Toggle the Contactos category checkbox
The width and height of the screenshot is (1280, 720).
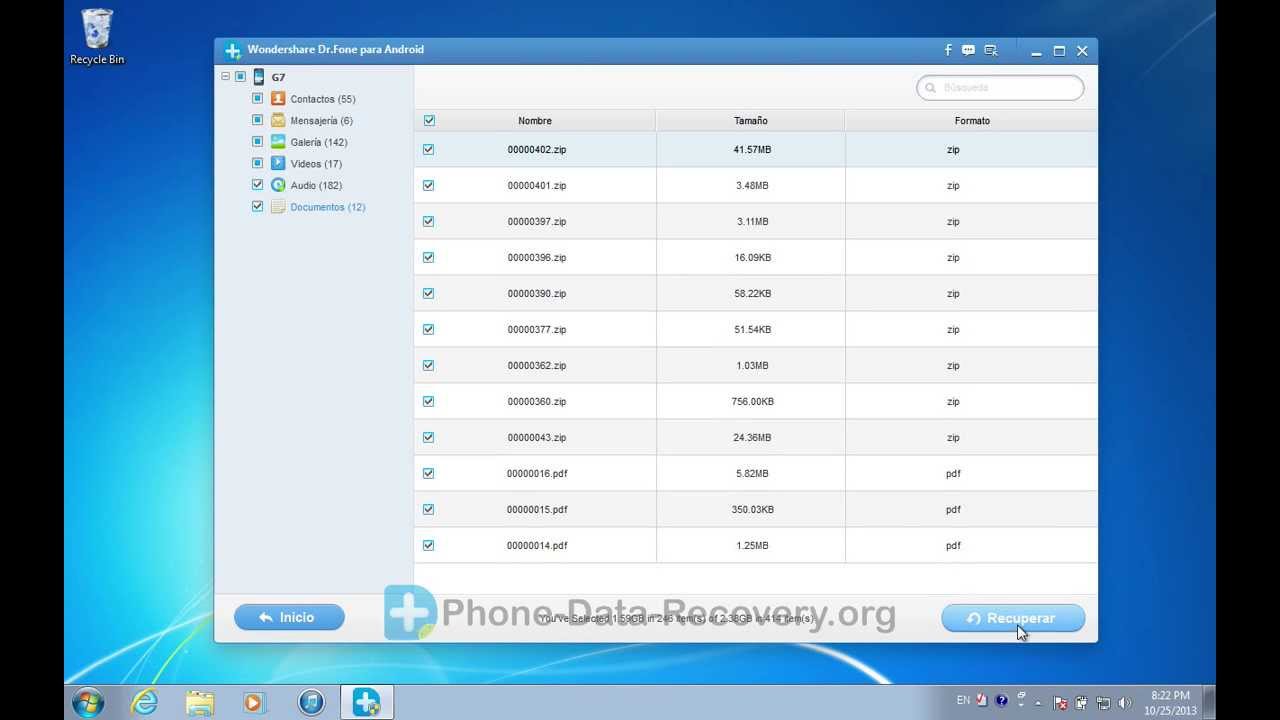tap(258, 98)
